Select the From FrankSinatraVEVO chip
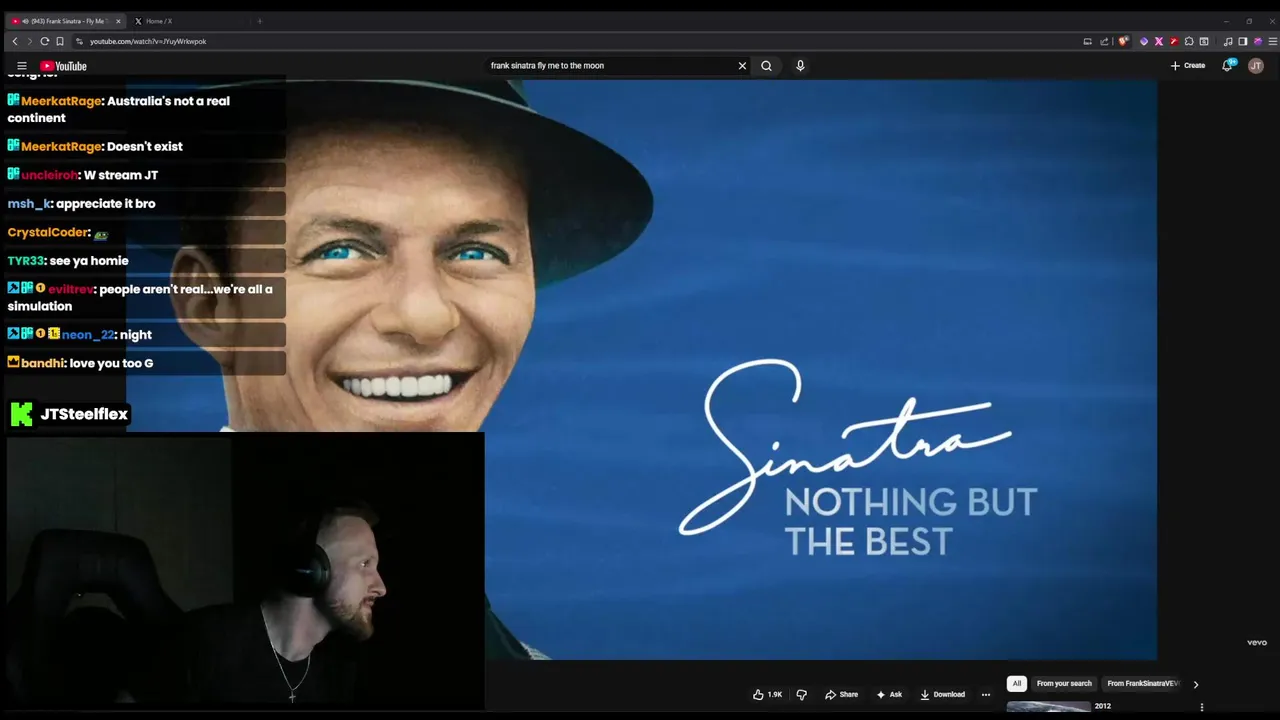The width and height of the screenshot is (1280, 720). tap(1143, 684)
